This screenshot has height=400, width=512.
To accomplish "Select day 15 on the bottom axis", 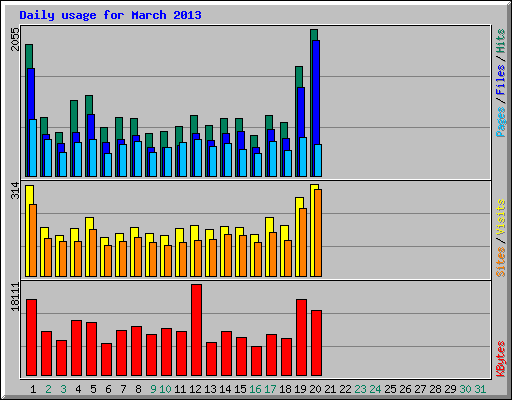I will (240, 389).
